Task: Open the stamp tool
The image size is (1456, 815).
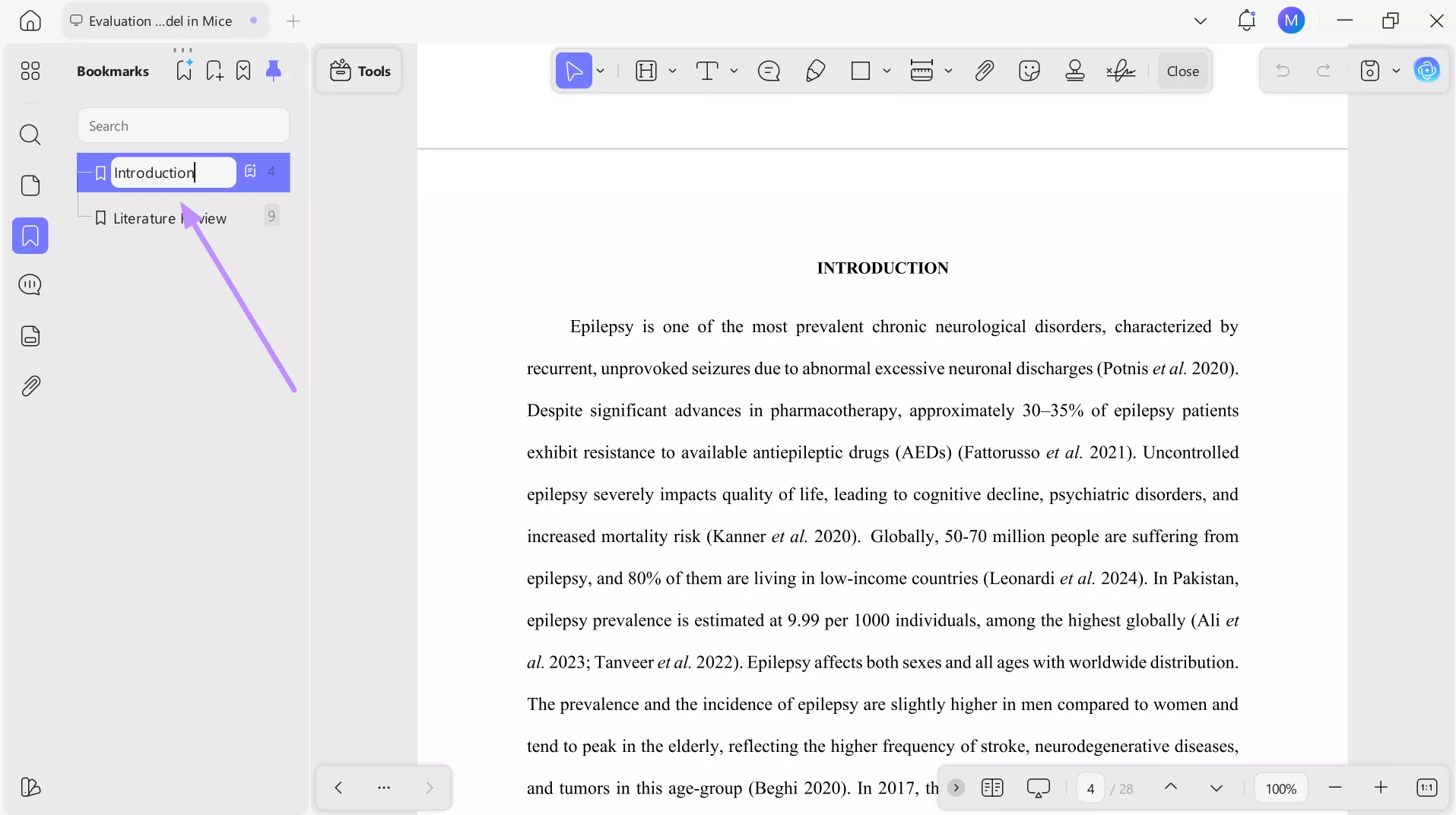Action: [x=1075, y=71]
